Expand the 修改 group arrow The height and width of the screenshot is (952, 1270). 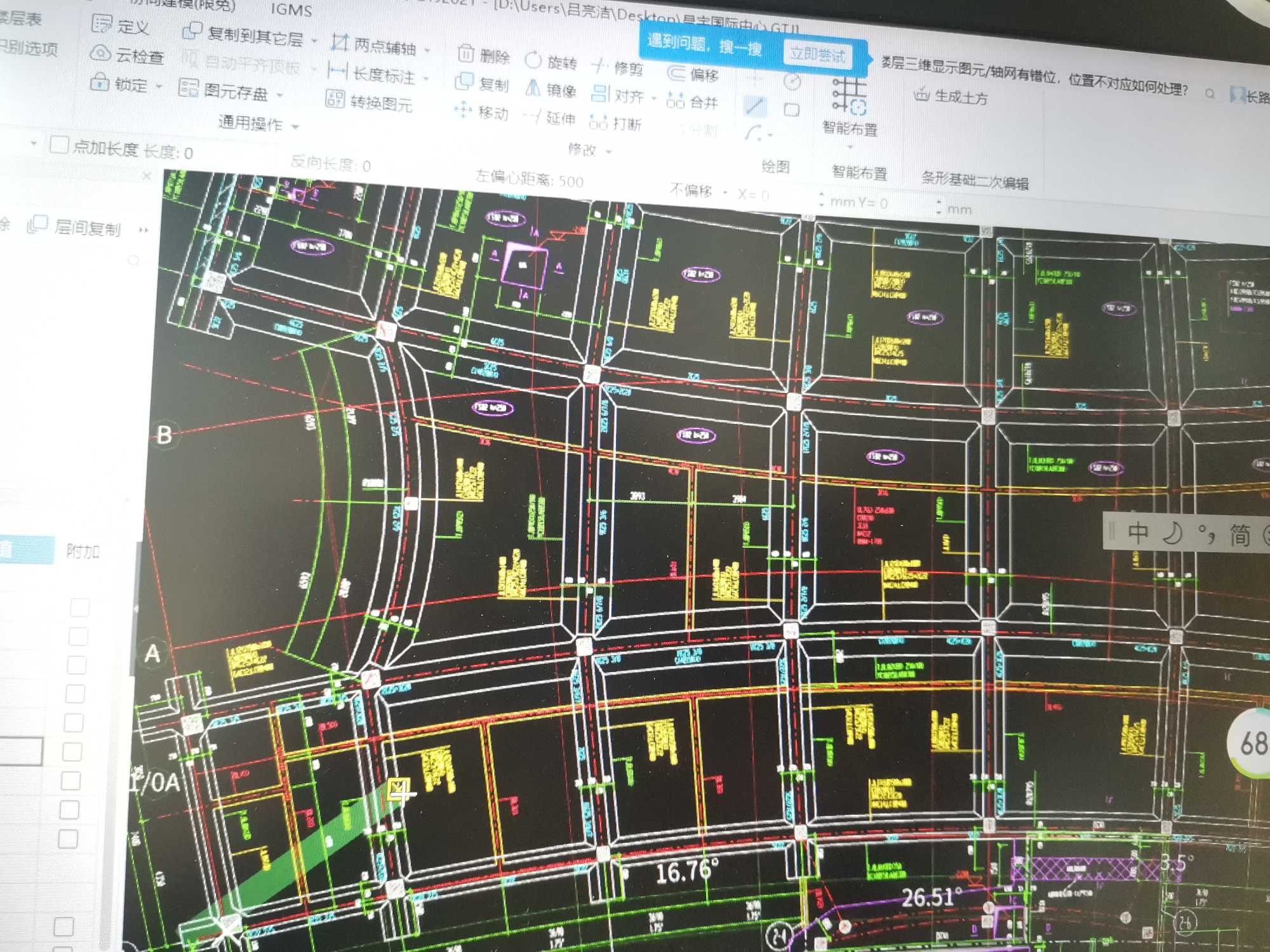608,152
